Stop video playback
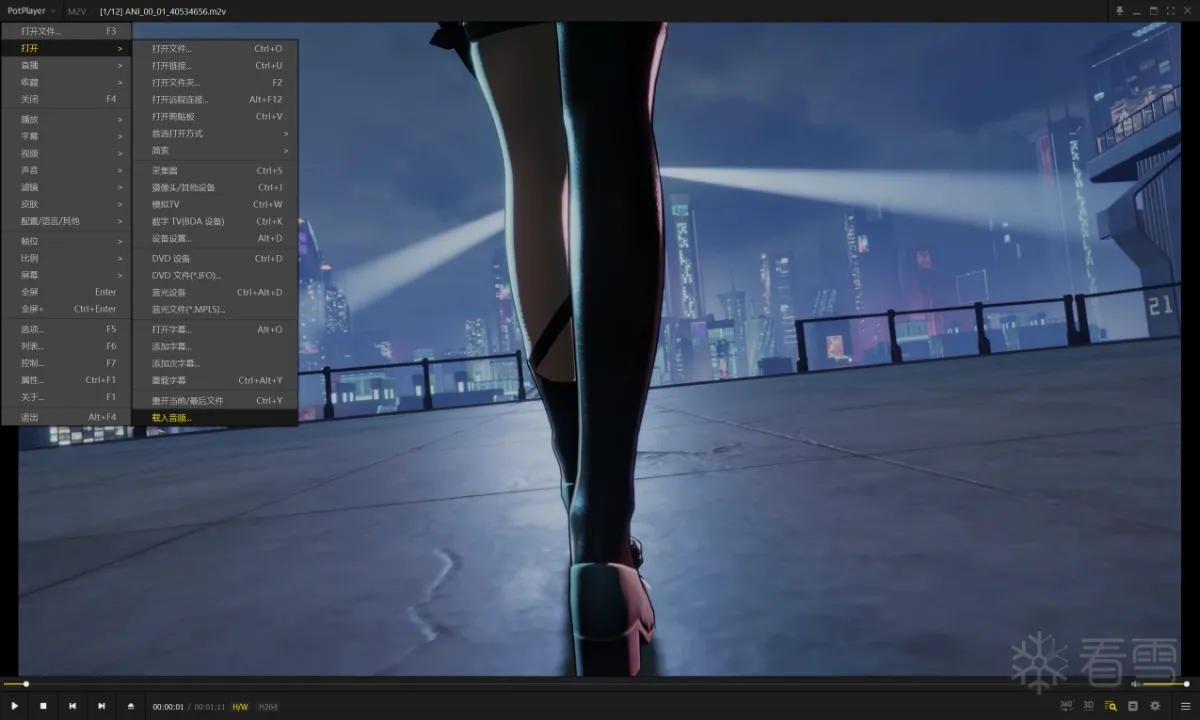 [43, 706]
